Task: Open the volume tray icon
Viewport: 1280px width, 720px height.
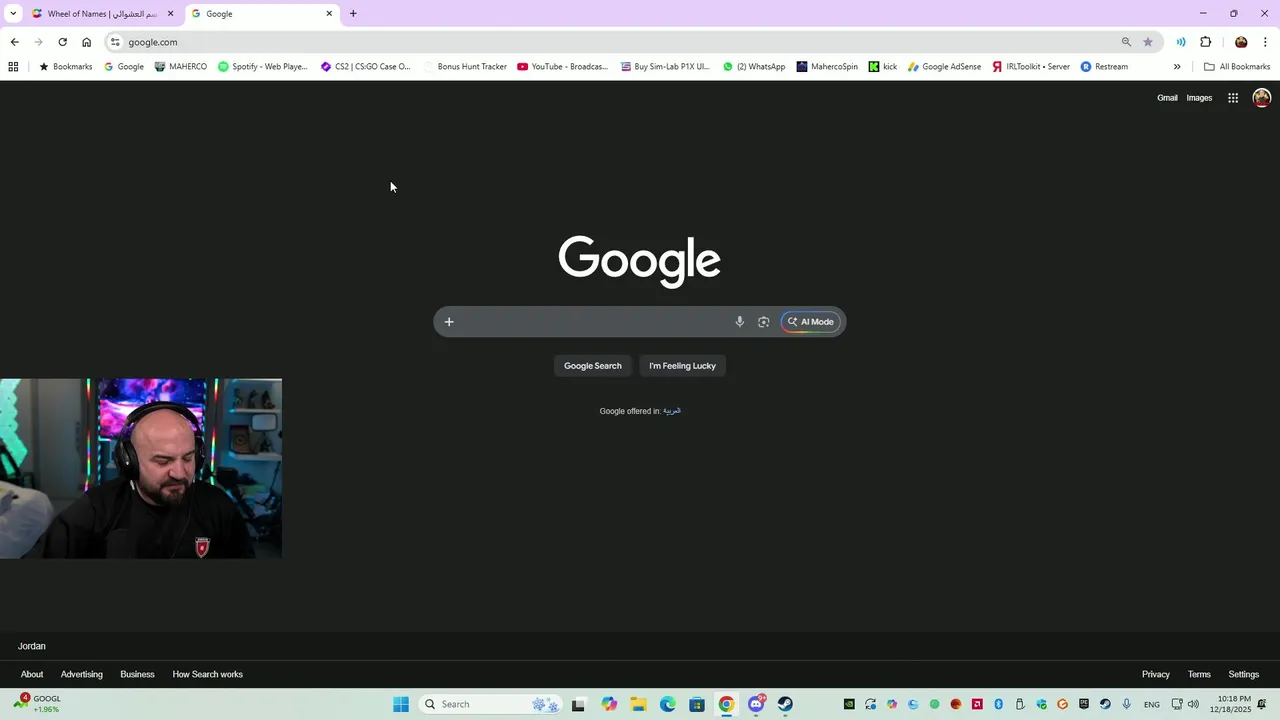Action: pyautogui.click(x=1193, y=704)
